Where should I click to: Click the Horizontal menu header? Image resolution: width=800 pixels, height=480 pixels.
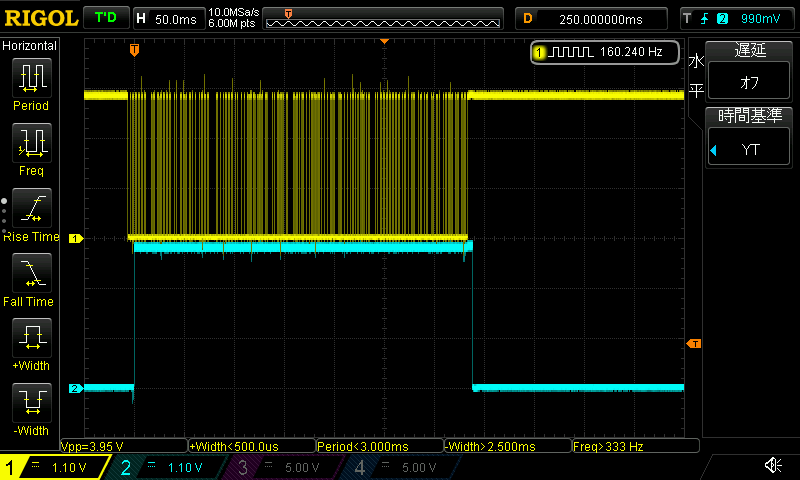point(29,45)
